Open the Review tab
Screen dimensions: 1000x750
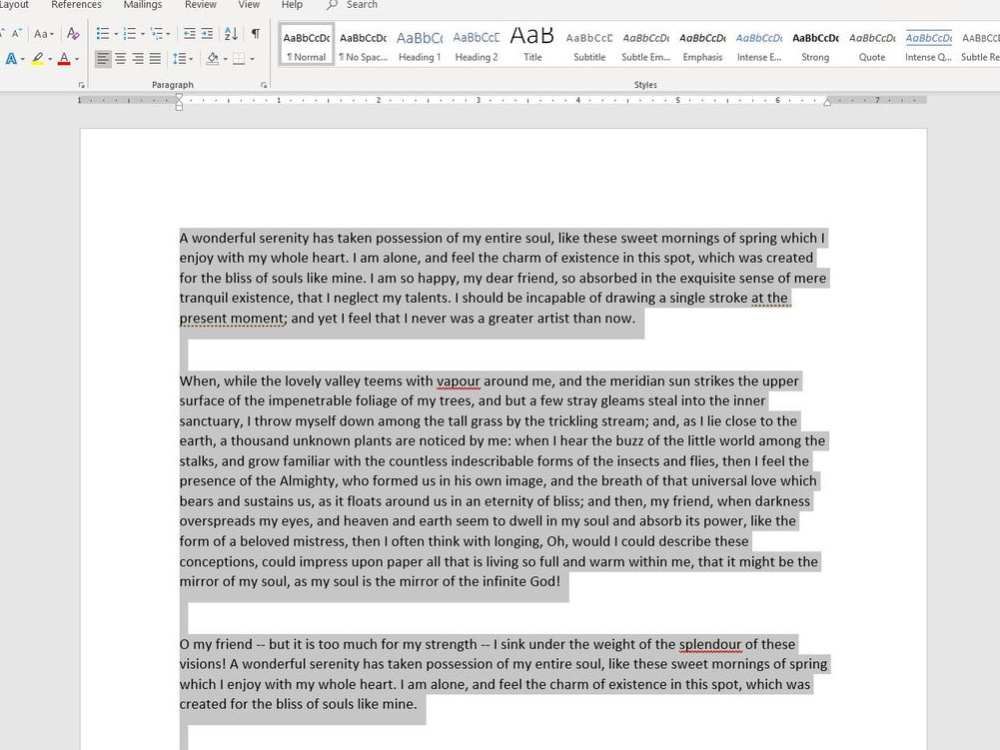tap(200, 5)
